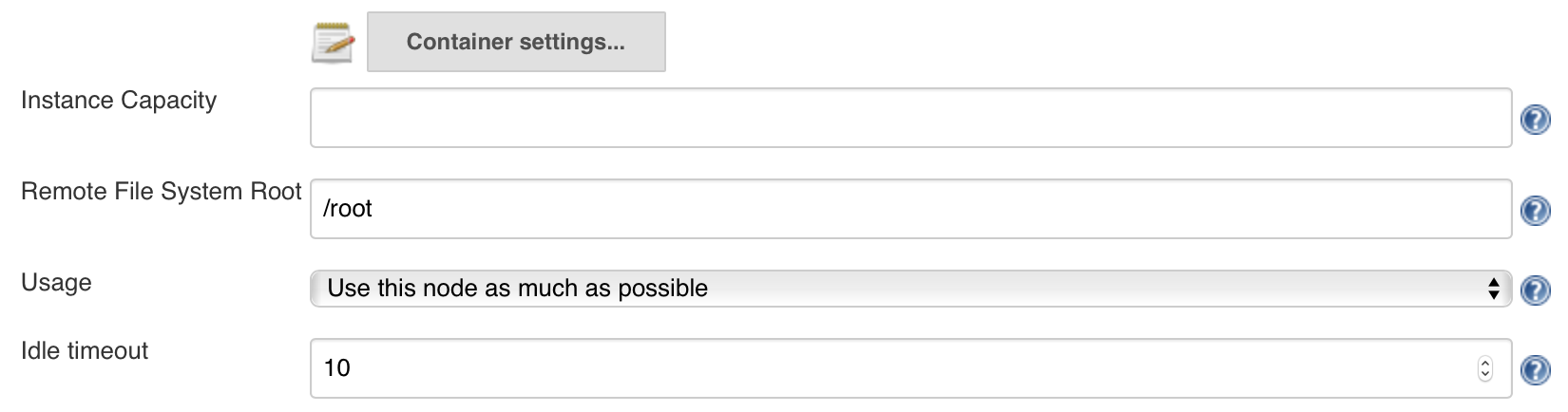Open the Container settings dialog
This screenshot has width=1568, height=412.
point(516,42)
